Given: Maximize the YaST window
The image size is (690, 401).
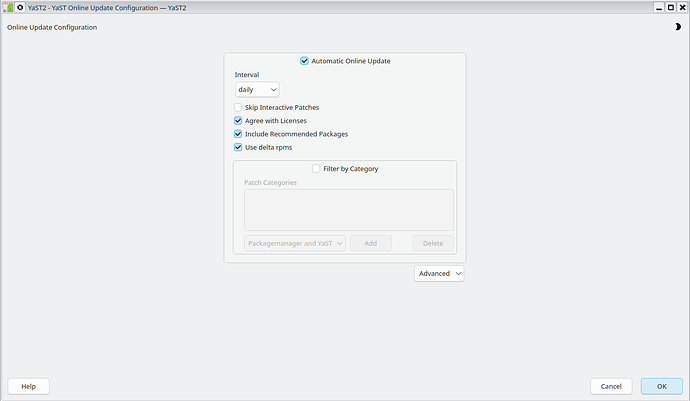Looking at the screenshot, I should click(x=670, y=7).
